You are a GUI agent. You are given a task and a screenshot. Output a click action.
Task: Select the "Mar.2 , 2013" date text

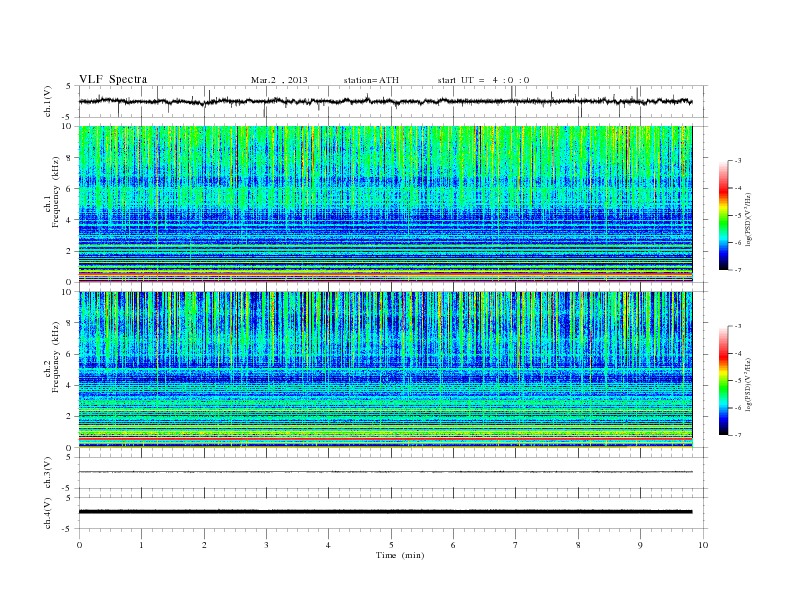click(279, 80)
